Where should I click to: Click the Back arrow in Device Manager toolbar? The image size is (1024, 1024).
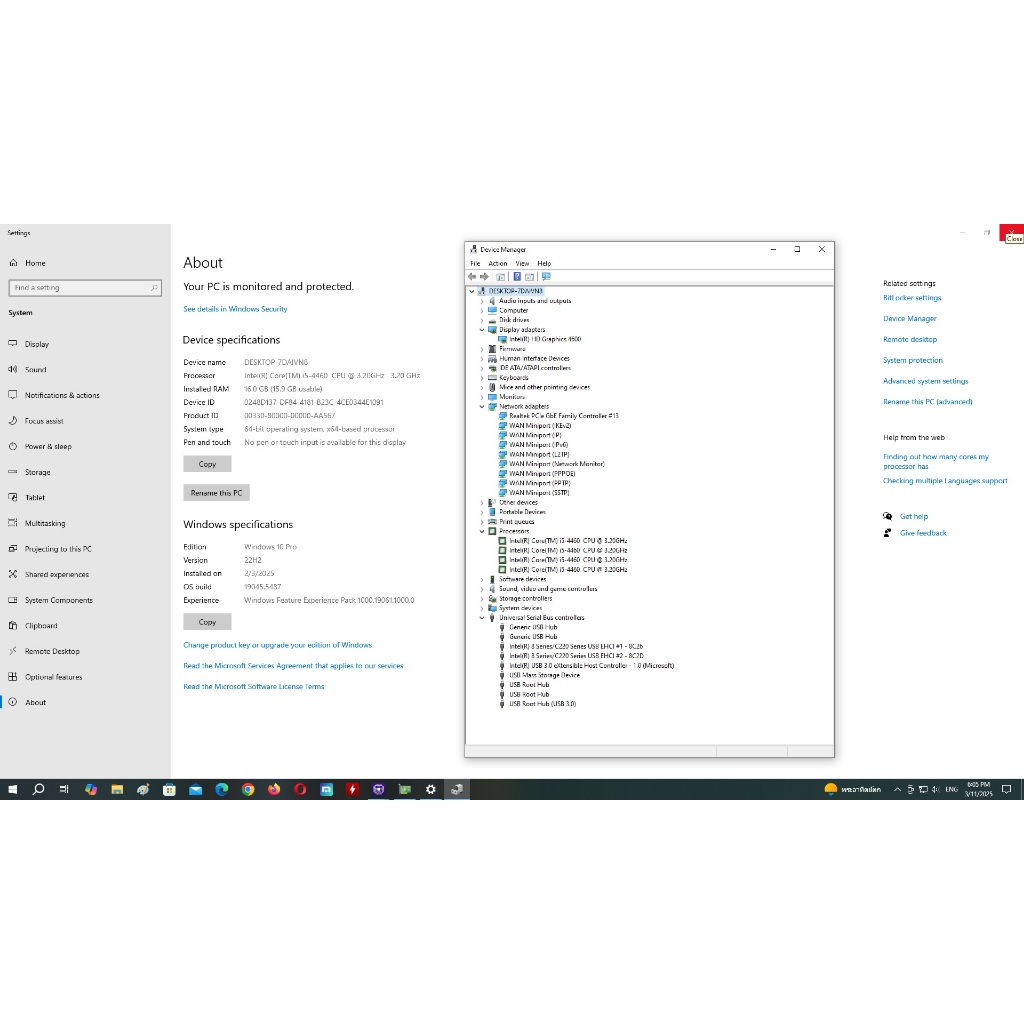click(472, 277)
